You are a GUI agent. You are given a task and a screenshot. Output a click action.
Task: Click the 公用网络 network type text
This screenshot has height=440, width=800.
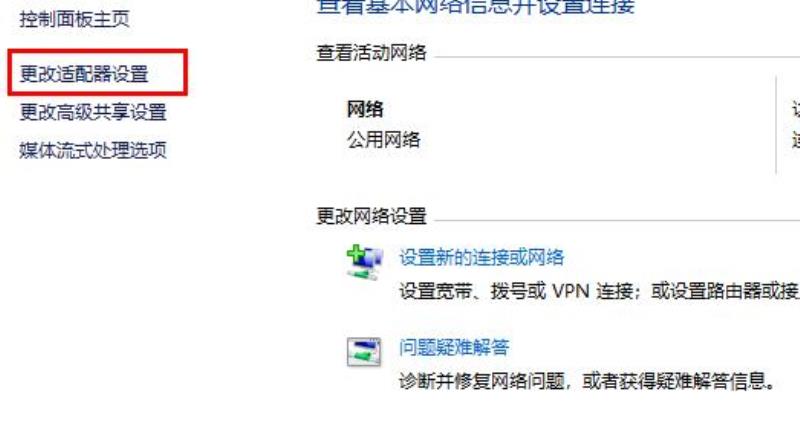[384, 139]
